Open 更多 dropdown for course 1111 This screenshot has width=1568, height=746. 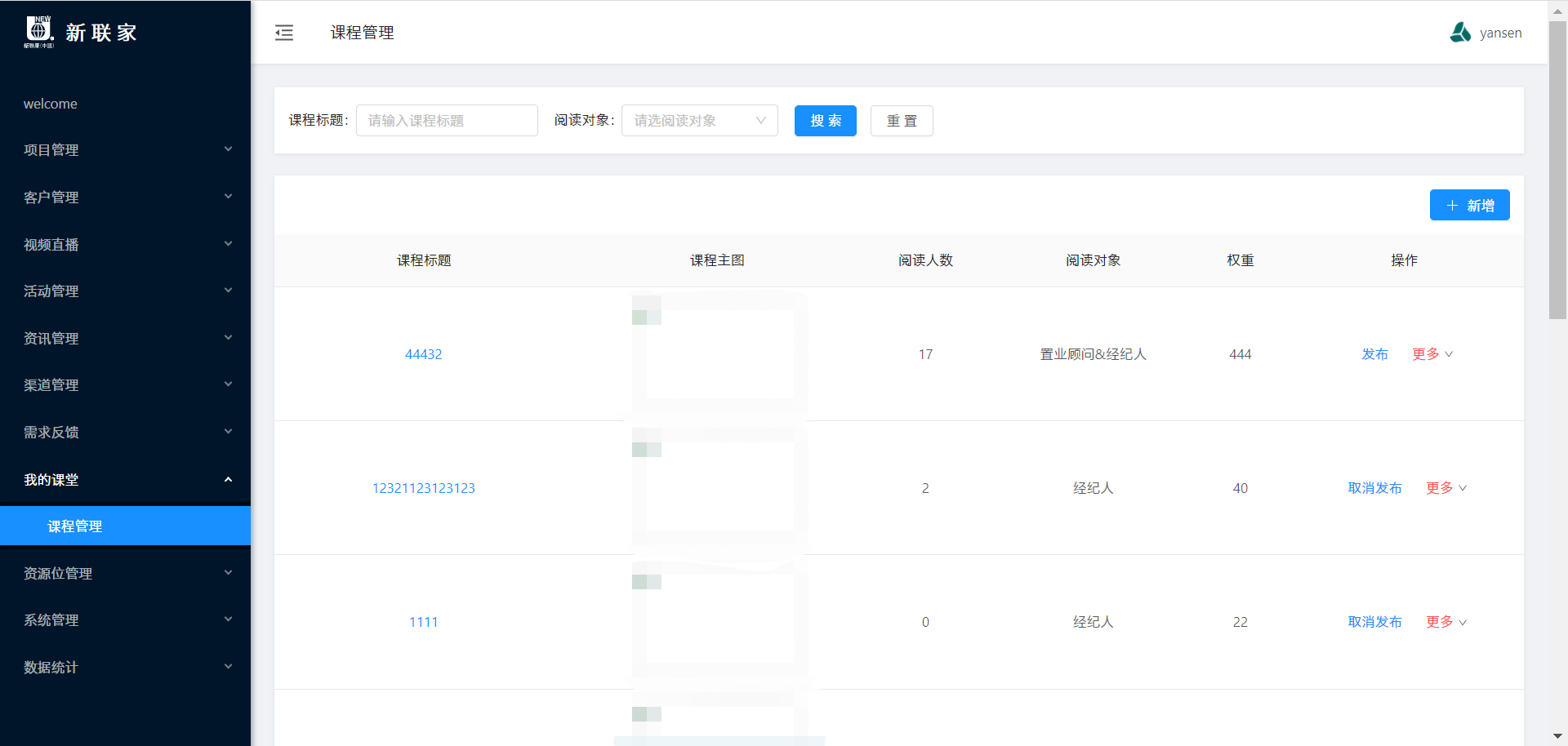coord(1446,622)
